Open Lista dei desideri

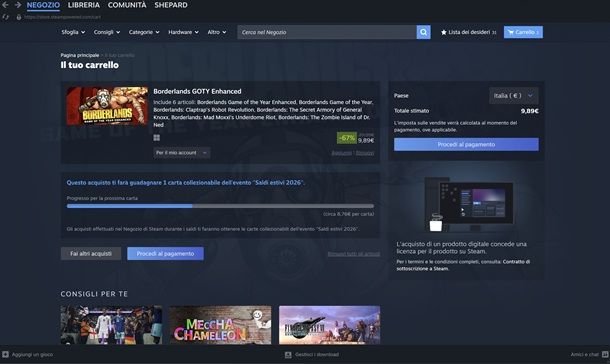468,32
